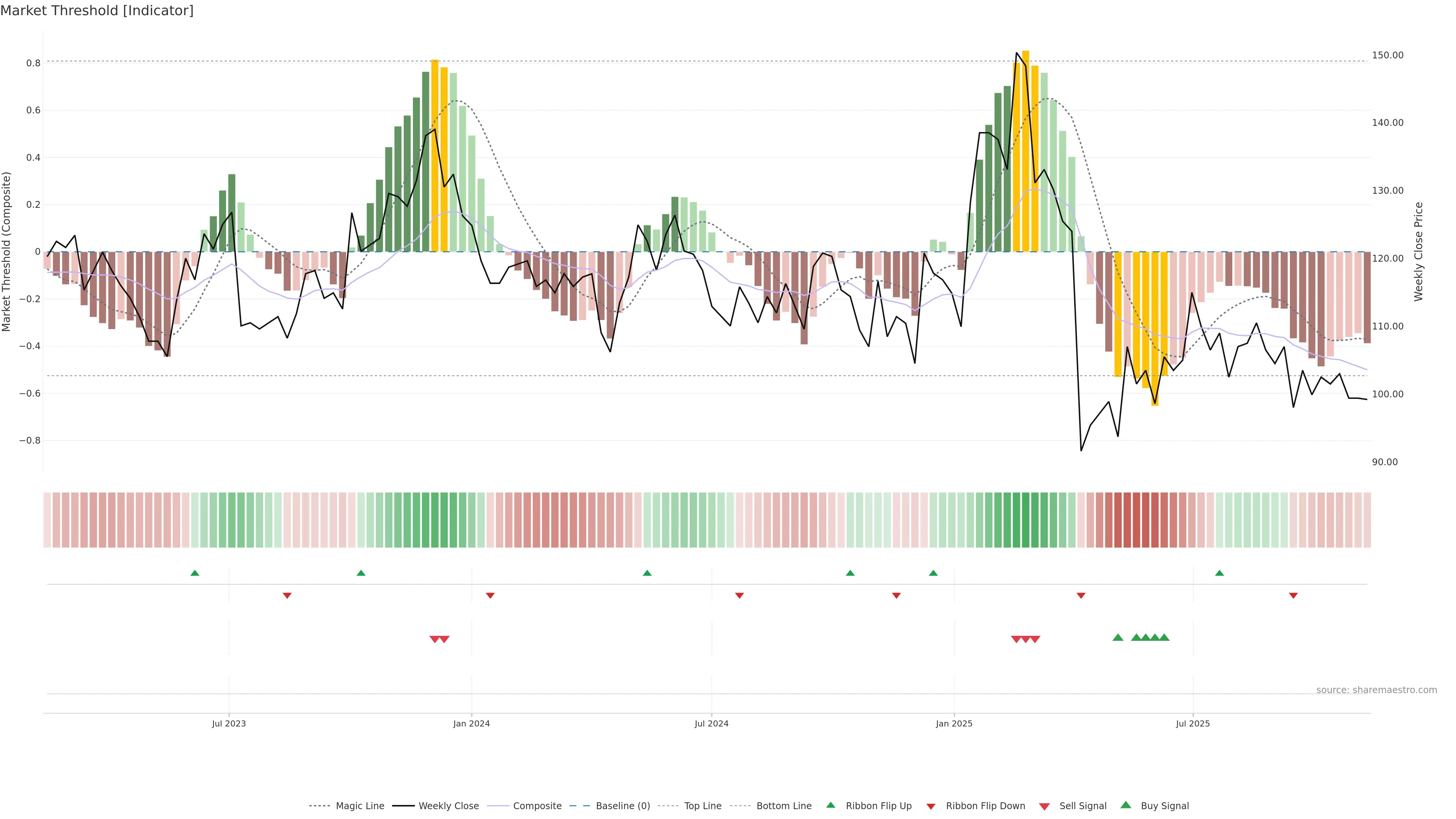Click the last red Ribbon Flip Down marker on the right

(1293, 596)
